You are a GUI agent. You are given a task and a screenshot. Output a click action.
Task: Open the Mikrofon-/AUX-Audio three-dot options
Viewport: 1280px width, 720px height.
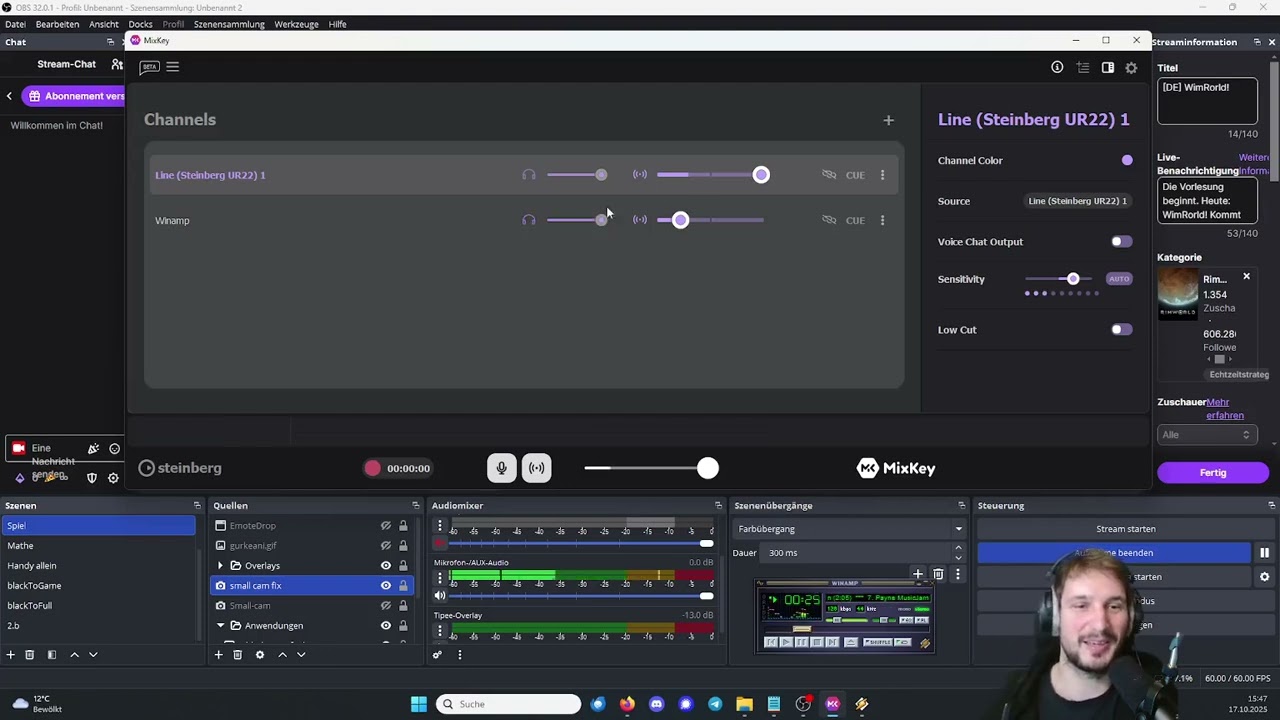pos(439,577)
